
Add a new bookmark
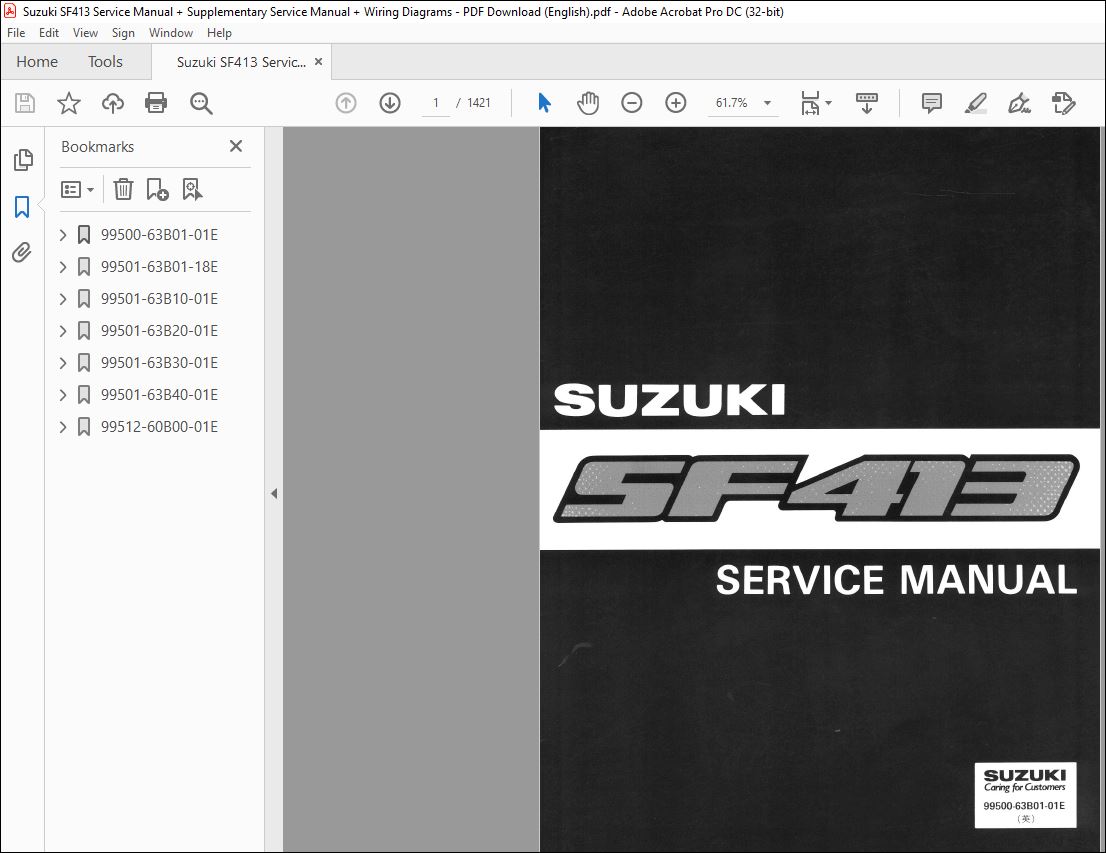[157, 189]
